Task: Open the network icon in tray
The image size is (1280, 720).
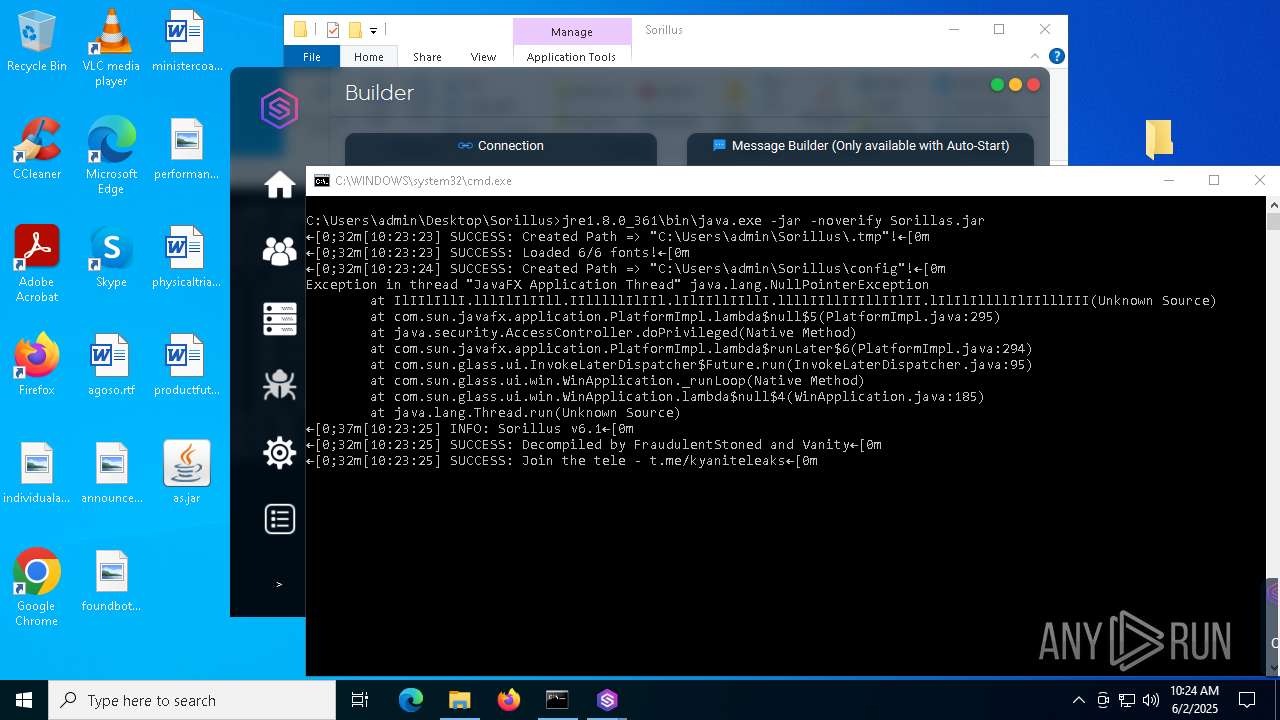Action: 1127,700
